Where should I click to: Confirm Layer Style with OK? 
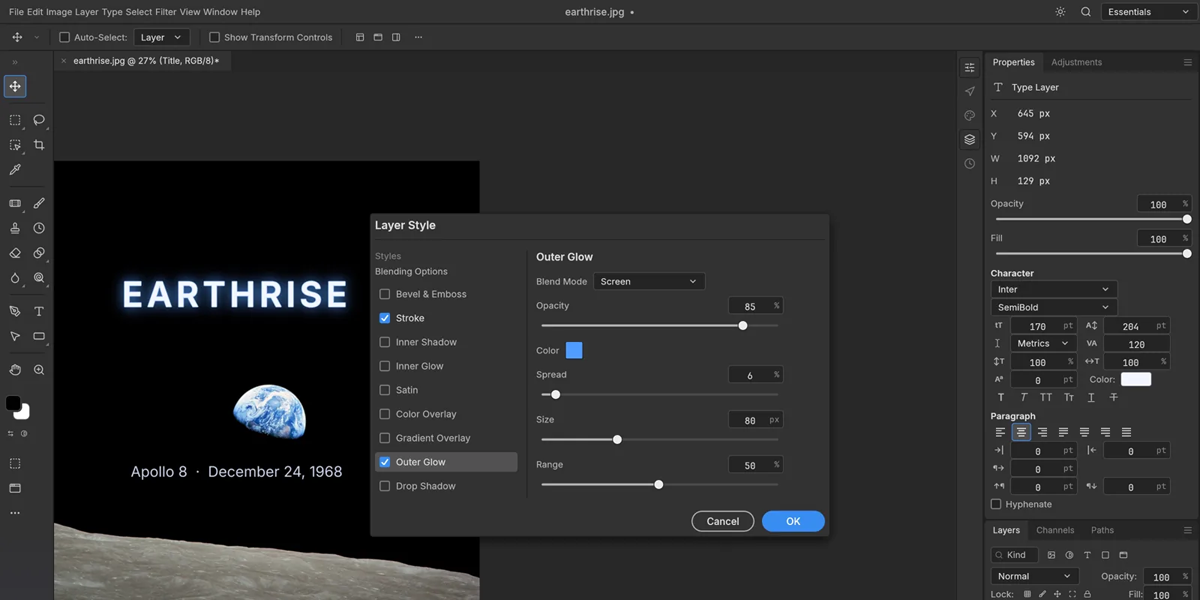pos(793,521)
